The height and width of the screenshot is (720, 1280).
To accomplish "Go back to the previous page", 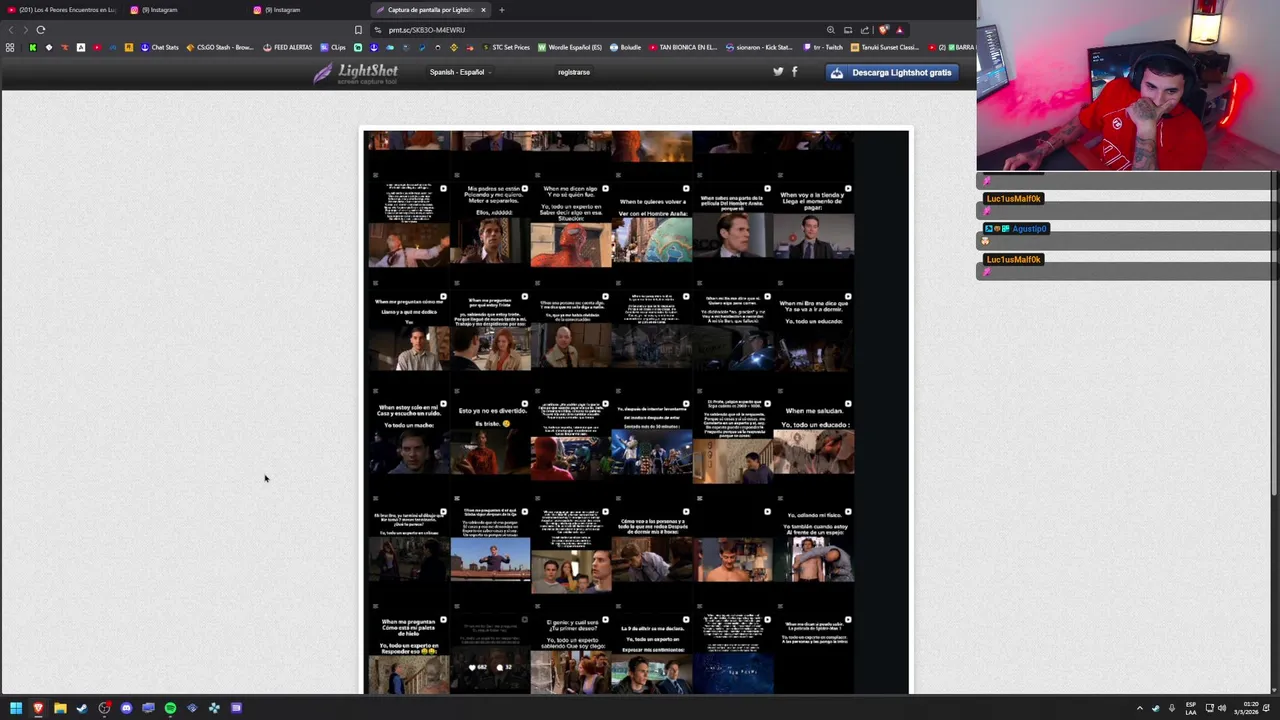I will click(11, 30).
